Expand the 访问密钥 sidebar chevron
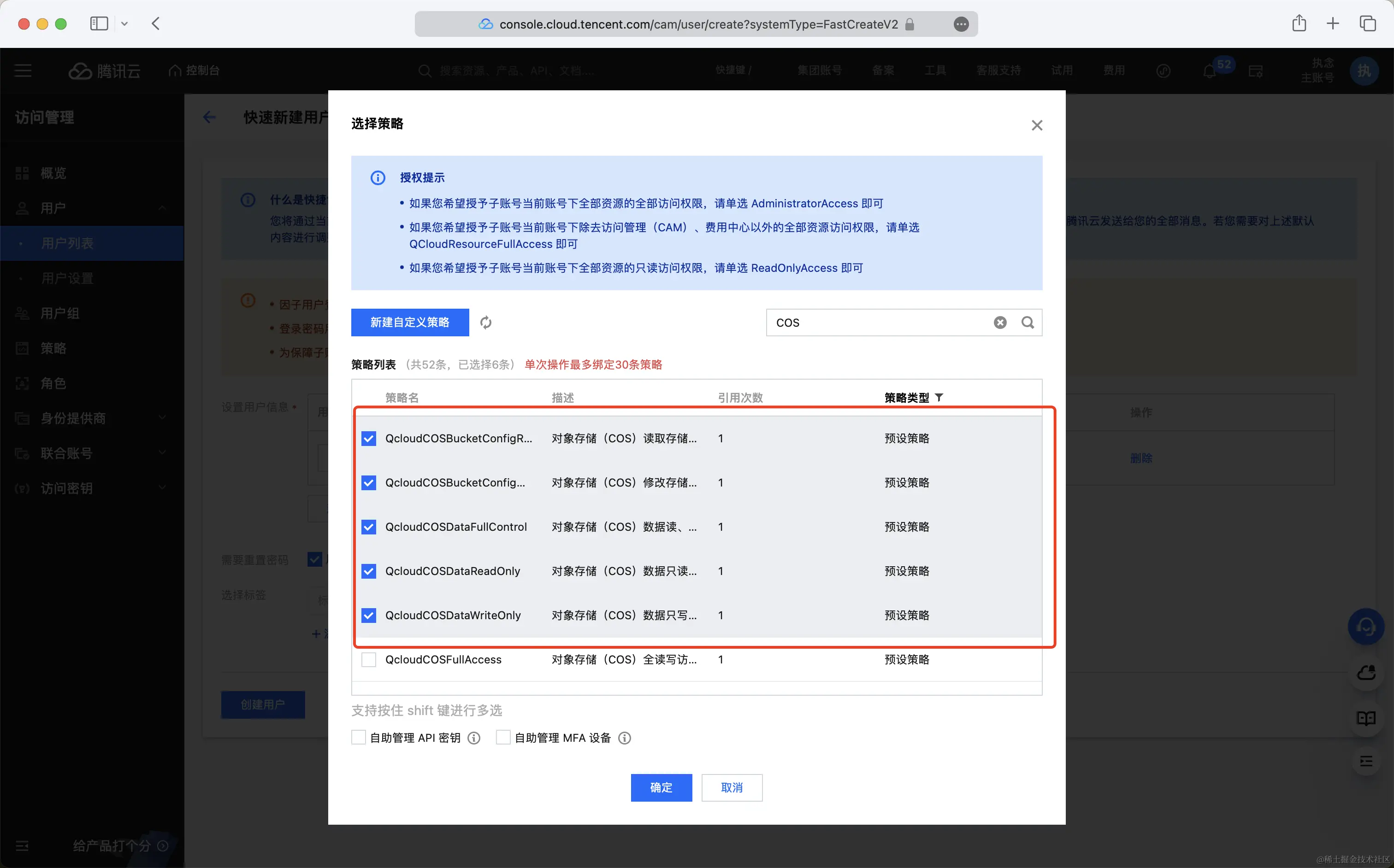The height and width of the screenshot is (868, 1394). coord(163,487)
